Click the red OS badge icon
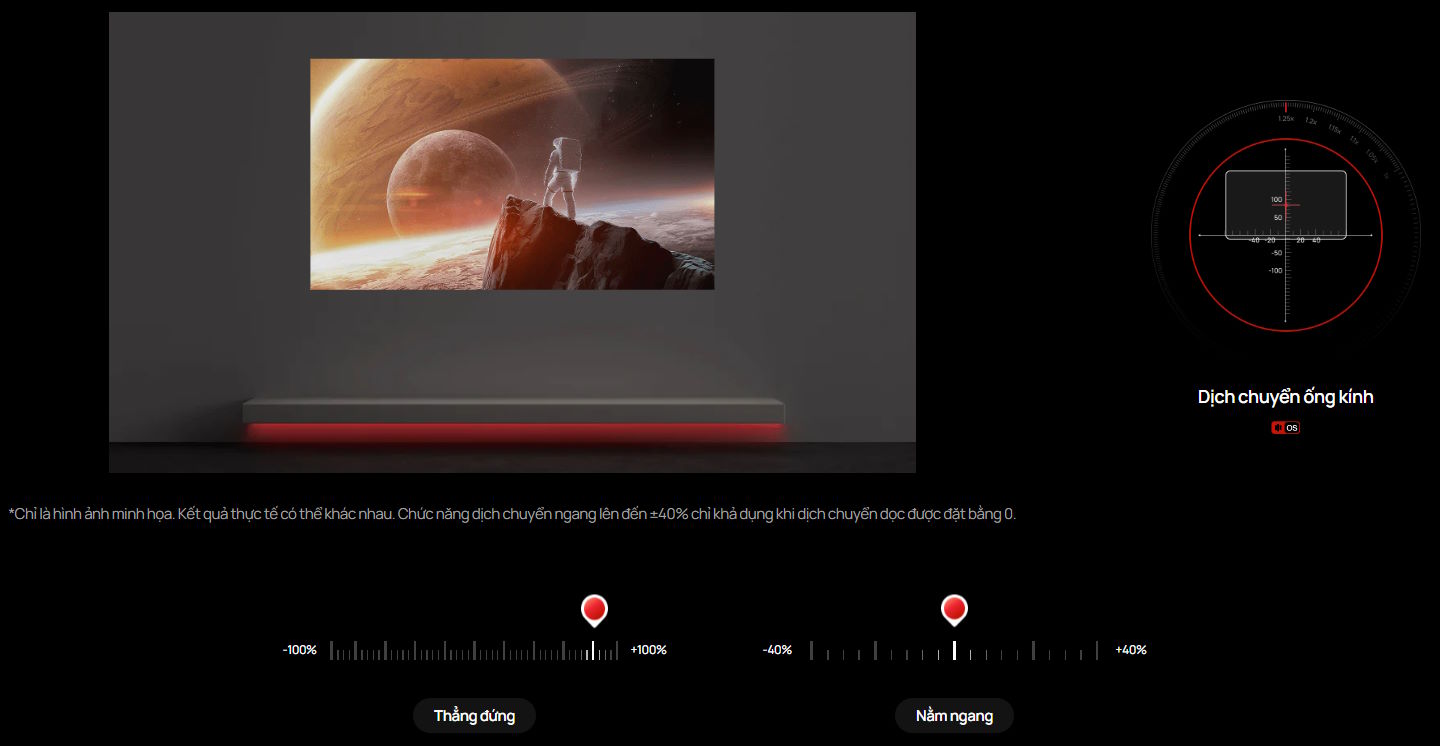Viewport: 1440px width, 746px height. (1285, 428)
